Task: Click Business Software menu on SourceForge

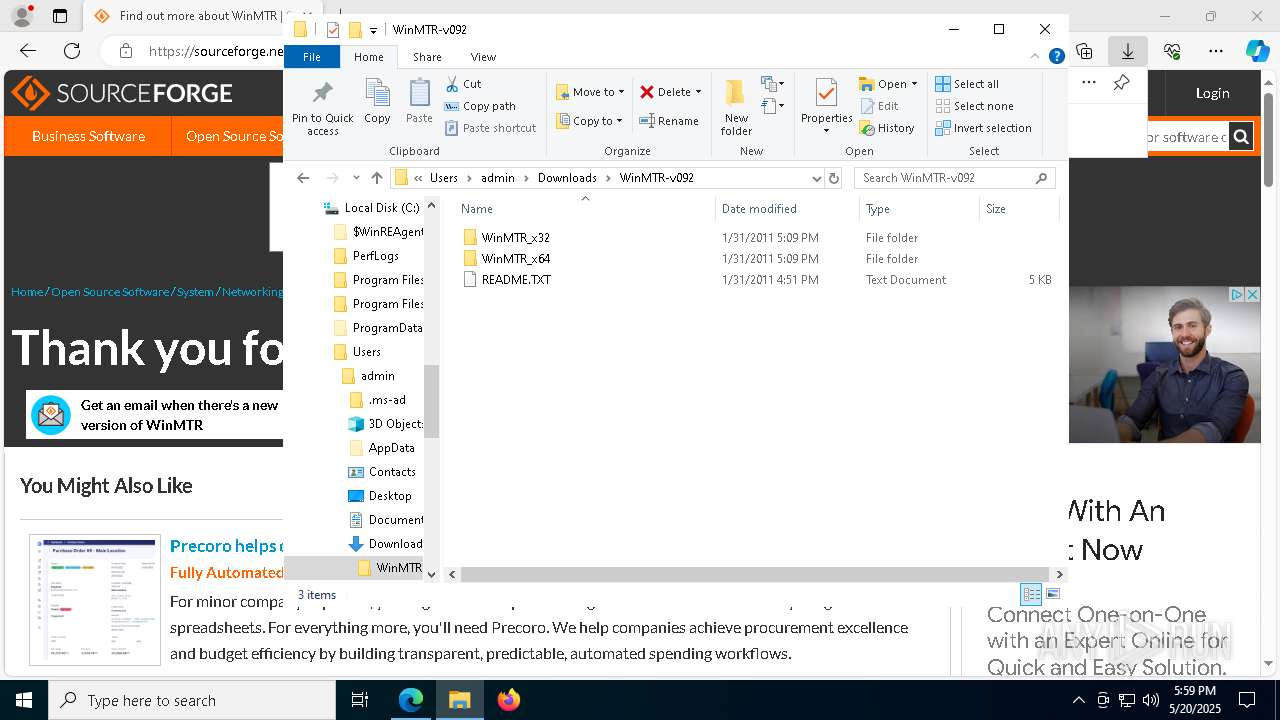Action: click(88, 136)
